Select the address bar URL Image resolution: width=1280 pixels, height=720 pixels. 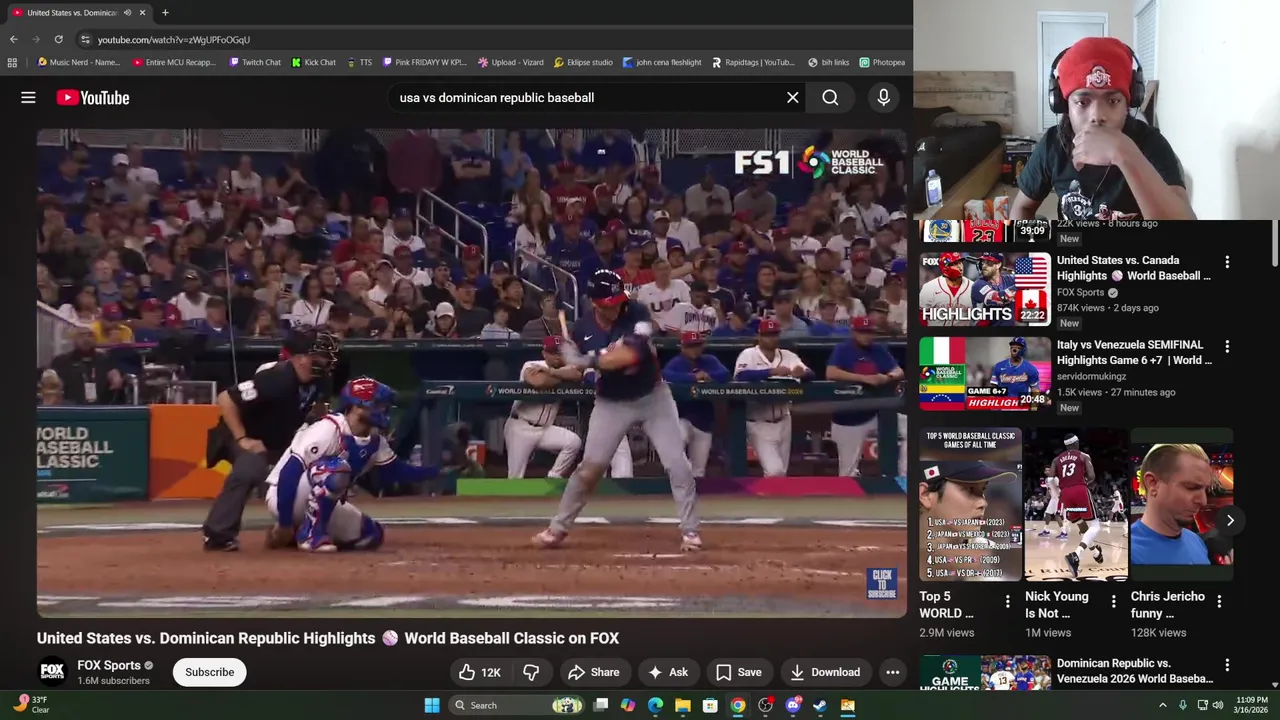coord(174,40)
